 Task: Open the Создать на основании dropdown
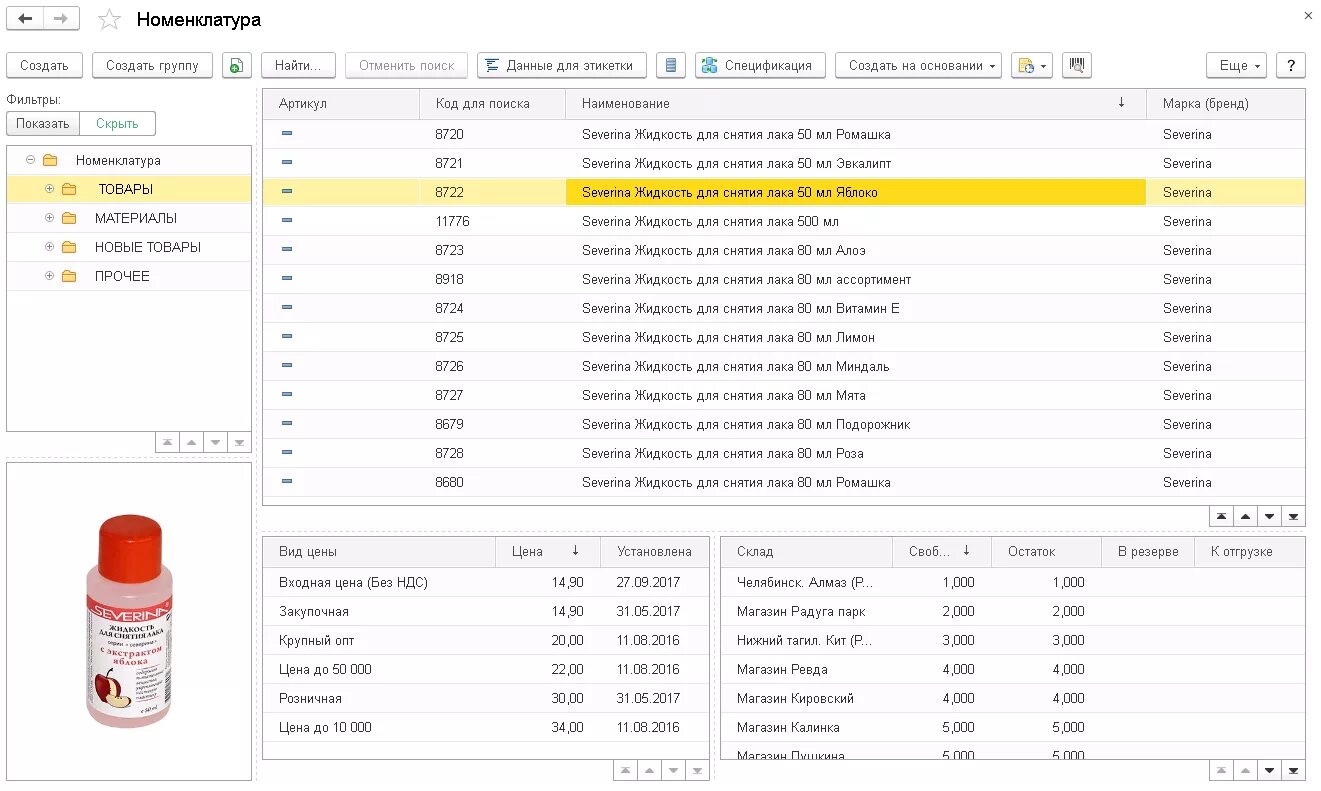[x=919, y=65]
